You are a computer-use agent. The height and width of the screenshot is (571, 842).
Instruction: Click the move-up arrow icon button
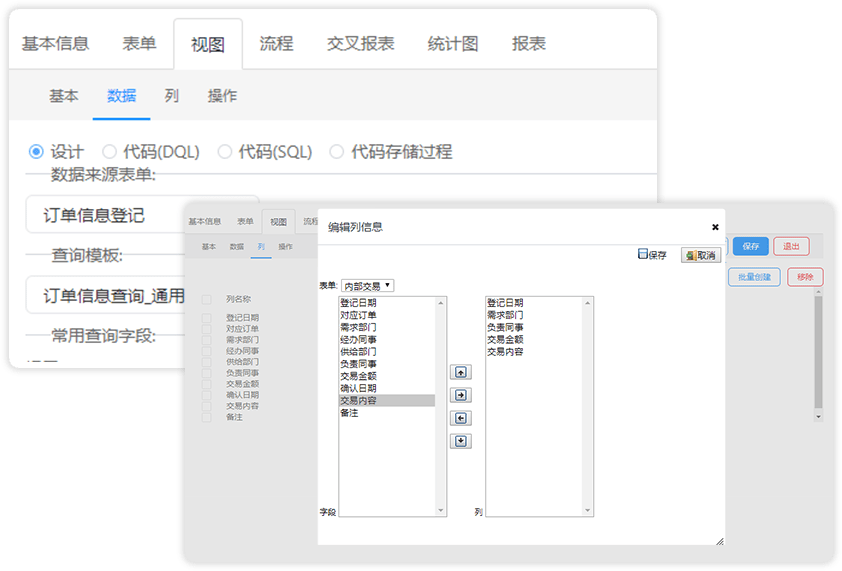pyautogui.click(x=461, y=372)
